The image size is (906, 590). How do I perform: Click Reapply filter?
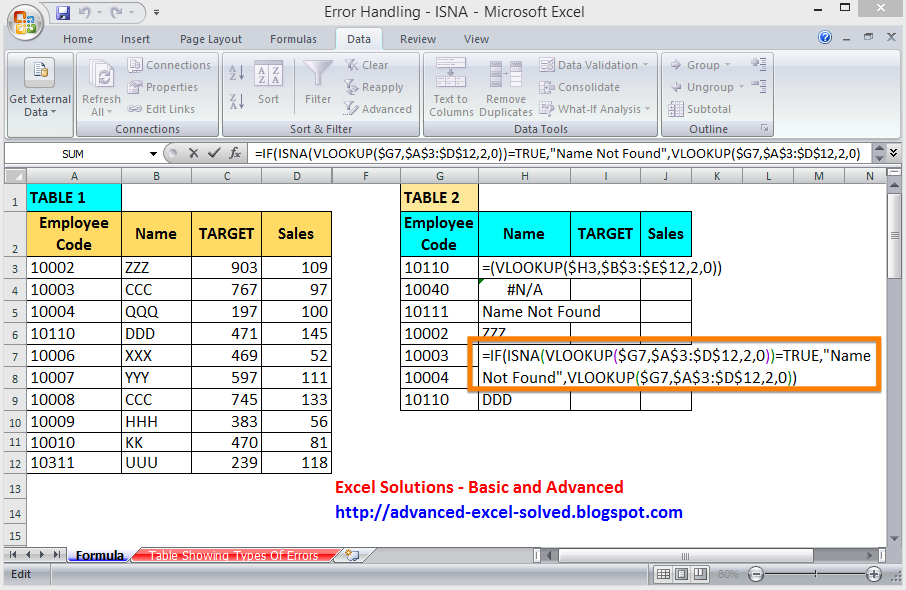pyautogui.click(x=374, y=87)
